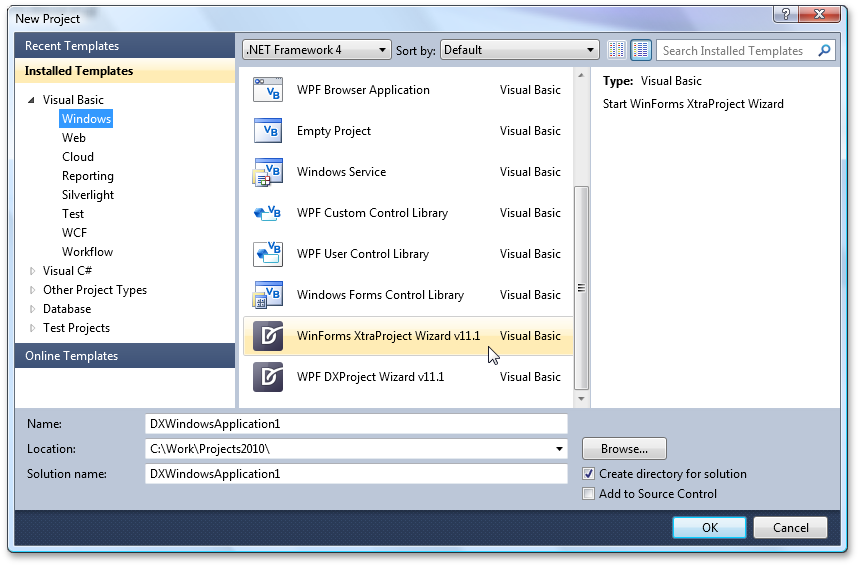Enable Add to Source Control checkbox
This screenshot has height=568, width=861.
589,494
